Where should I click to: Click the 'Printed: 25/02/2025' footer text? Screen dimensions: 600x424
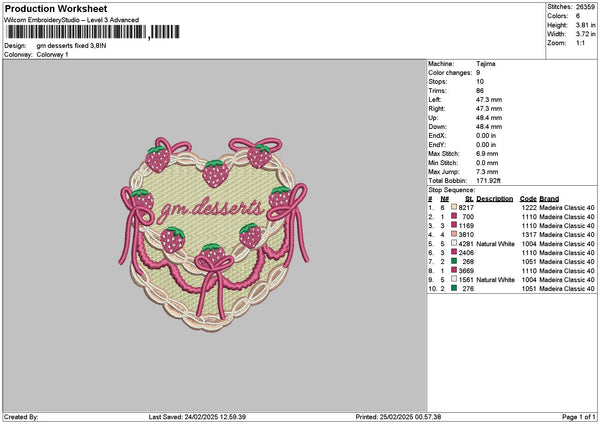[398, 417]
